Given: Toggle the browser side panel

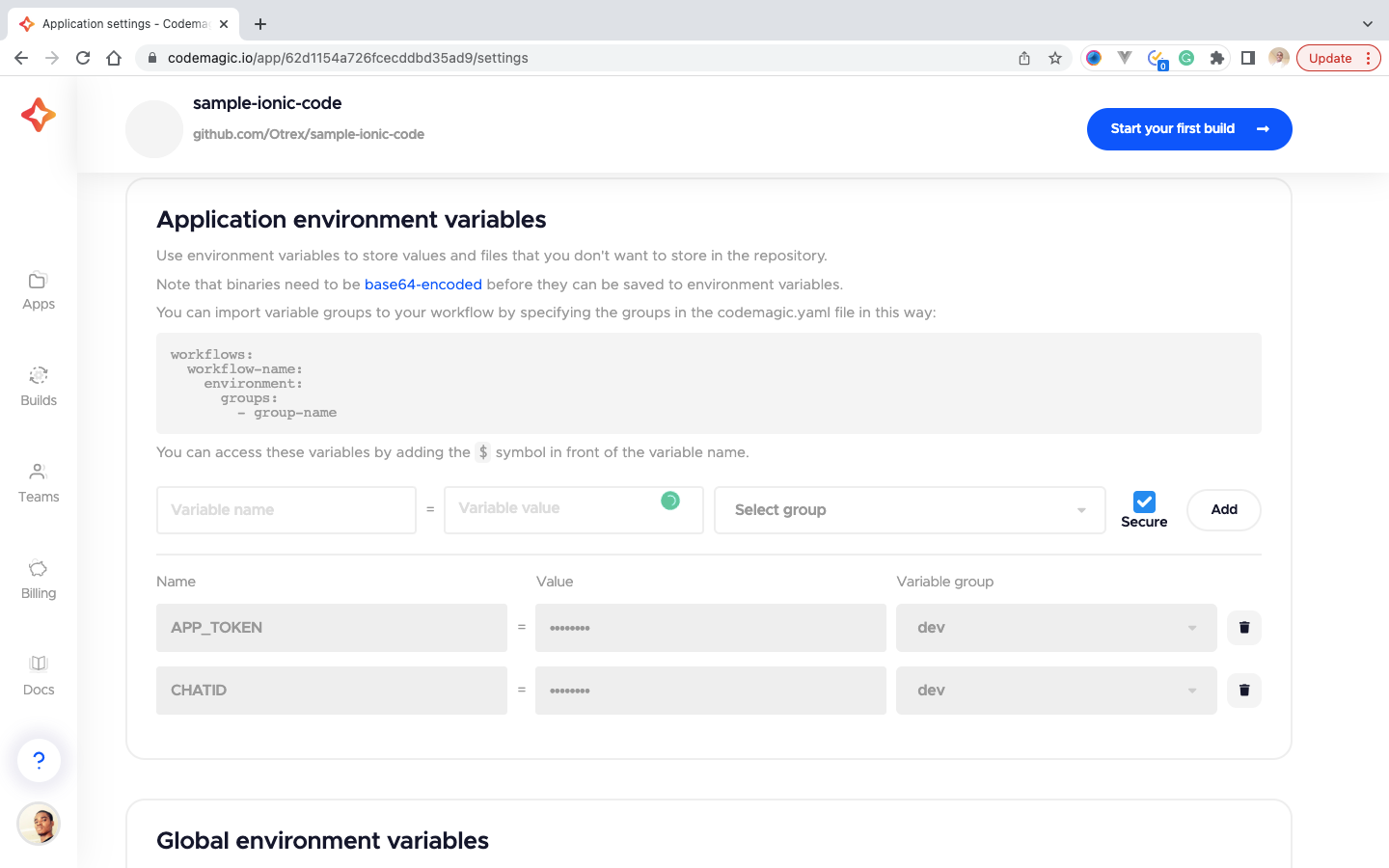Looking at the screenshot, I should click(1248, 58).
